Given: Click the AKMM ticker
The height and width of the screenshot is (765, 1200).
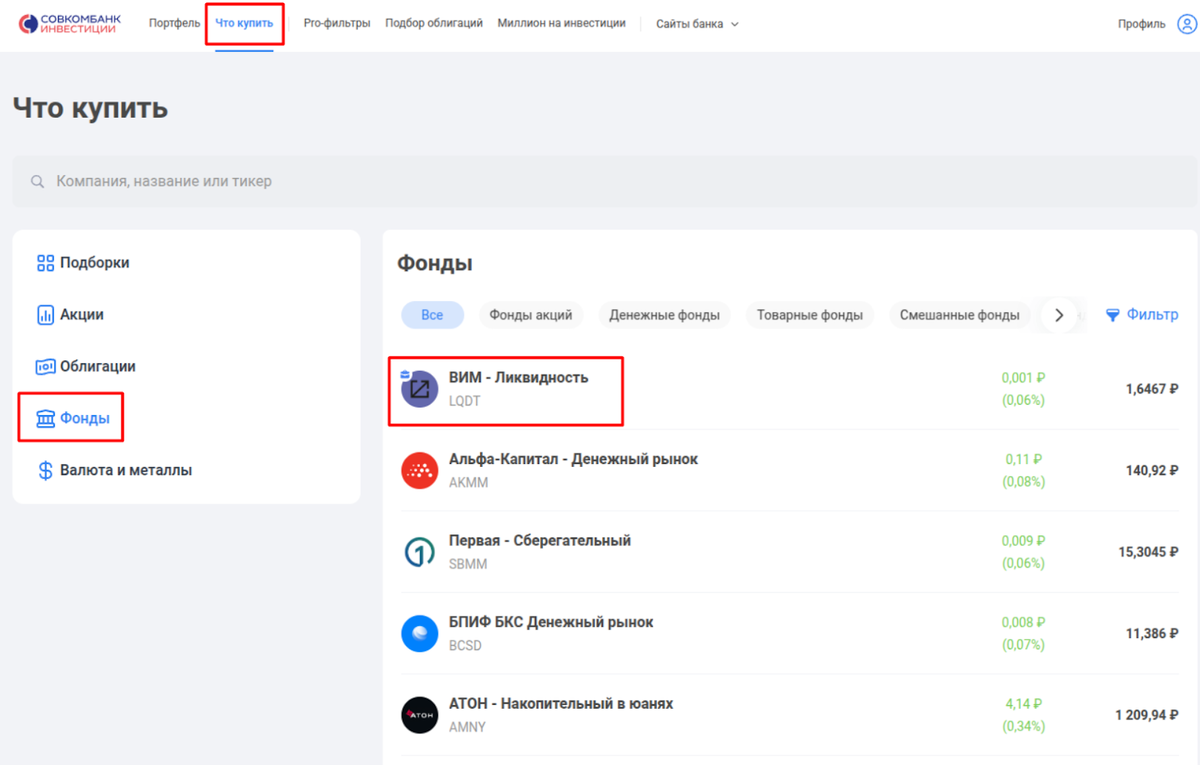Looking at the screenshot, I should tap(467, 482).
